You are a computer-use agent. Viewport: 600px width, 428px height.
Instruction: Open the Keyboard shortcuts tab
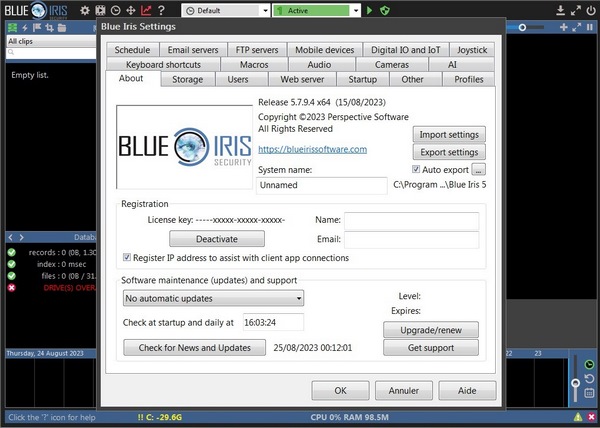(163, 65)
